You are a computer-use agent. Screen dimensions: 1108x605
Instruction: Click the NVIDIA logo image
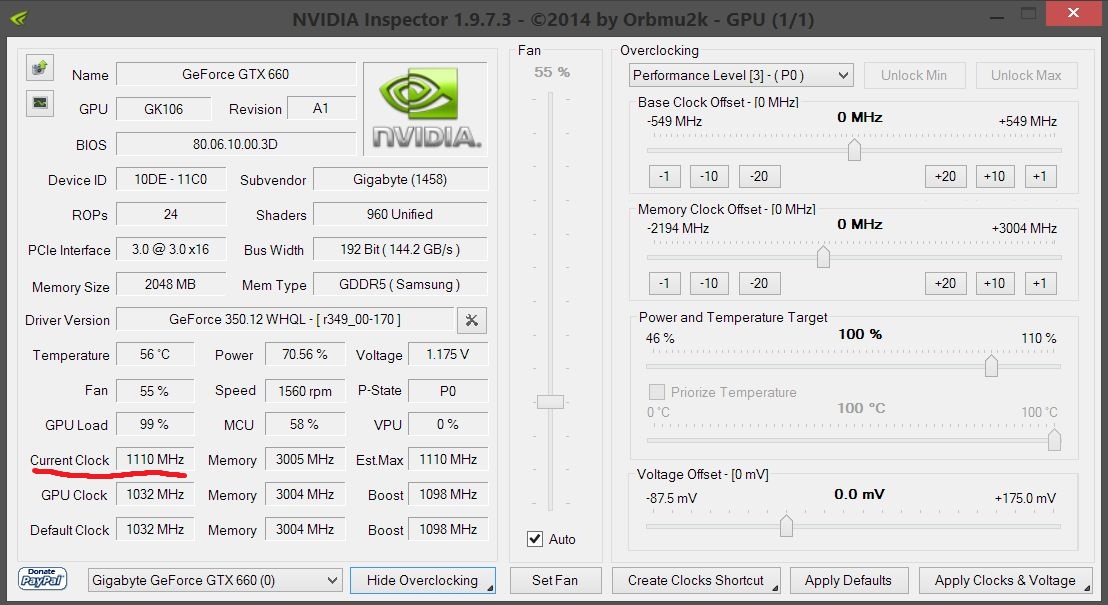coord(425,108)
